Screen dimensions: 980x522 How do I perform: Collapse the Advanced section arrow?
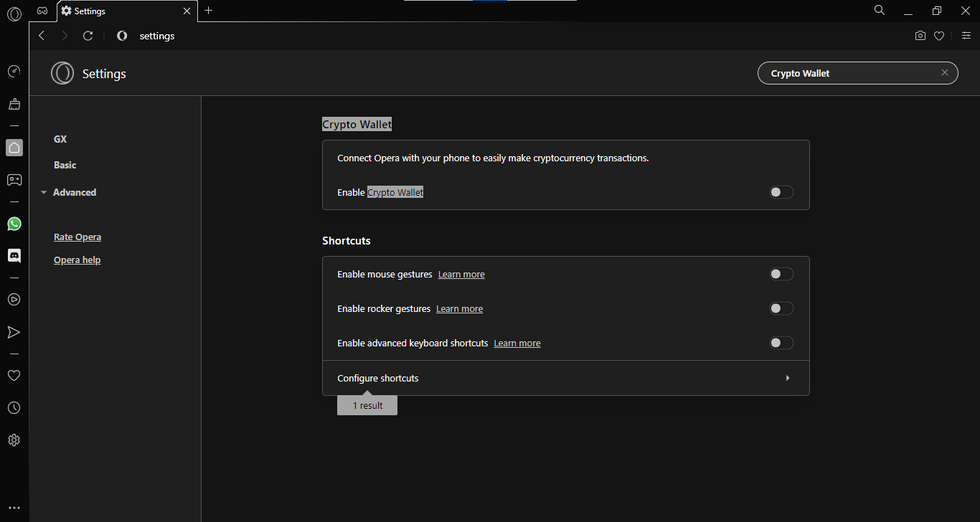[x=44, y=193]
